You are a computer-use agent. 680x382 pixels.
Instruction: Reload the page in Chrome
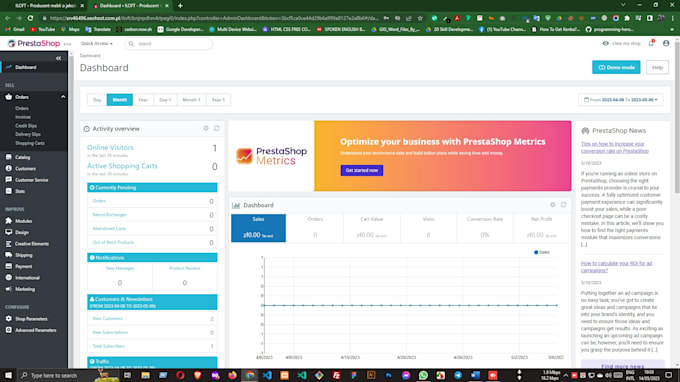point(30,18)
